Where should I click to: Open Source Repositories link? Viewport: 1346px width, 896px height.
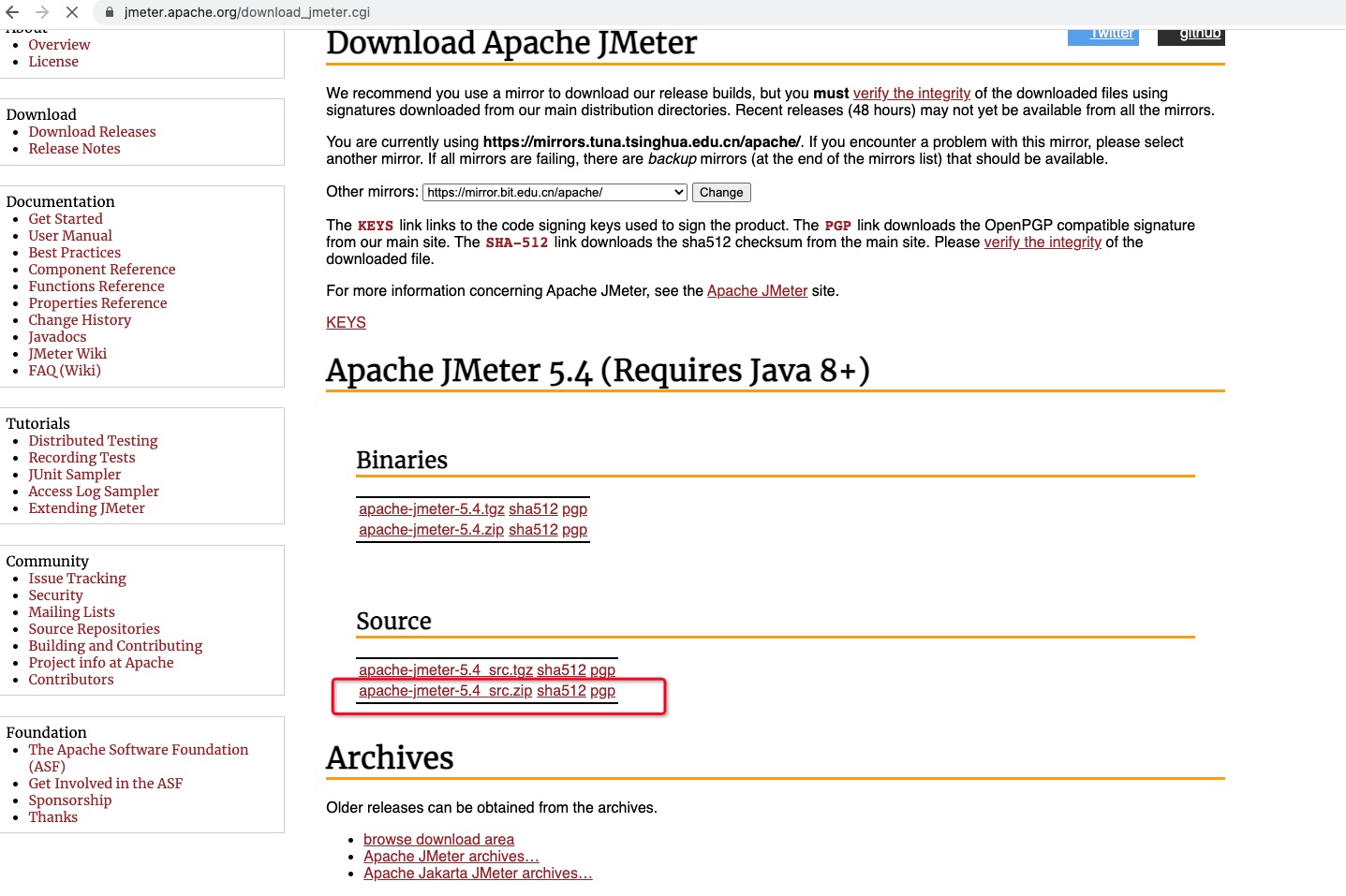click(x=94, y=628)
